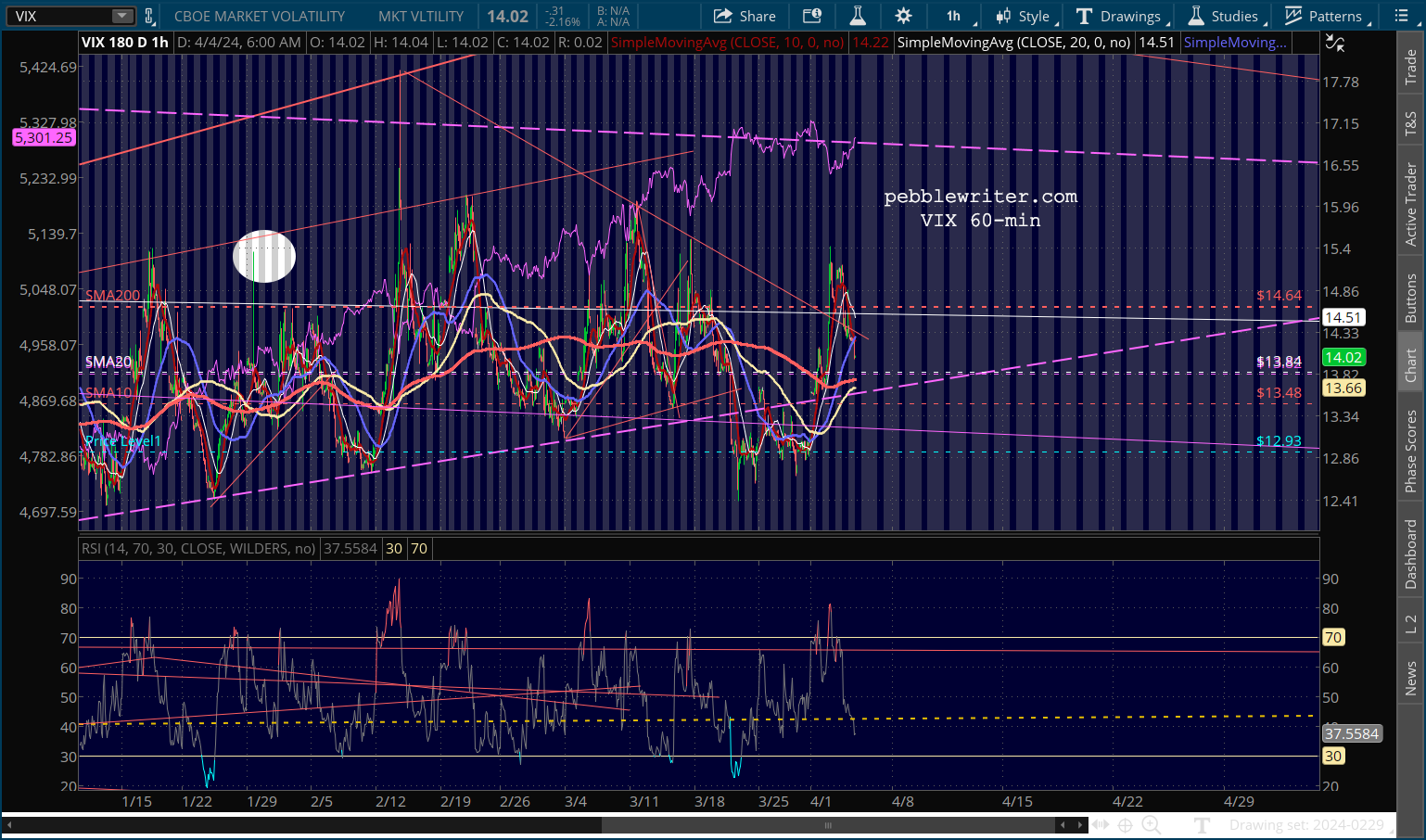
Task: Click the zoom in magnifier icon
Action: point(1151,824)
